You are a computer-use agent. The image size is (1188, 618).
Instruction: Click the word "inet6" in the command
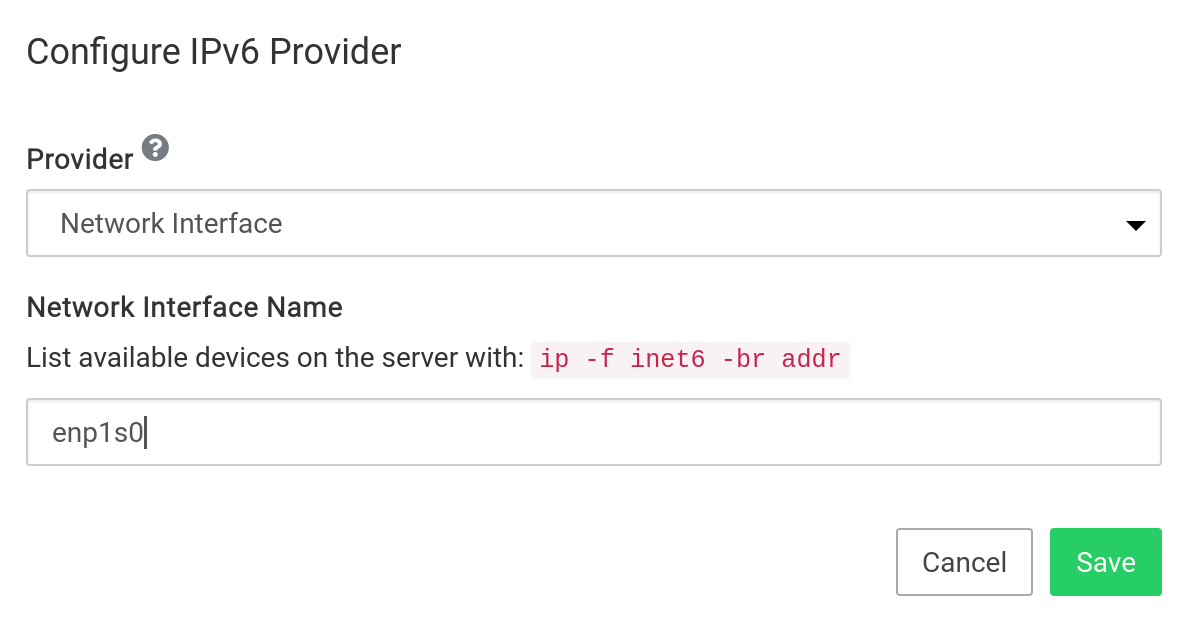(667, 359)
